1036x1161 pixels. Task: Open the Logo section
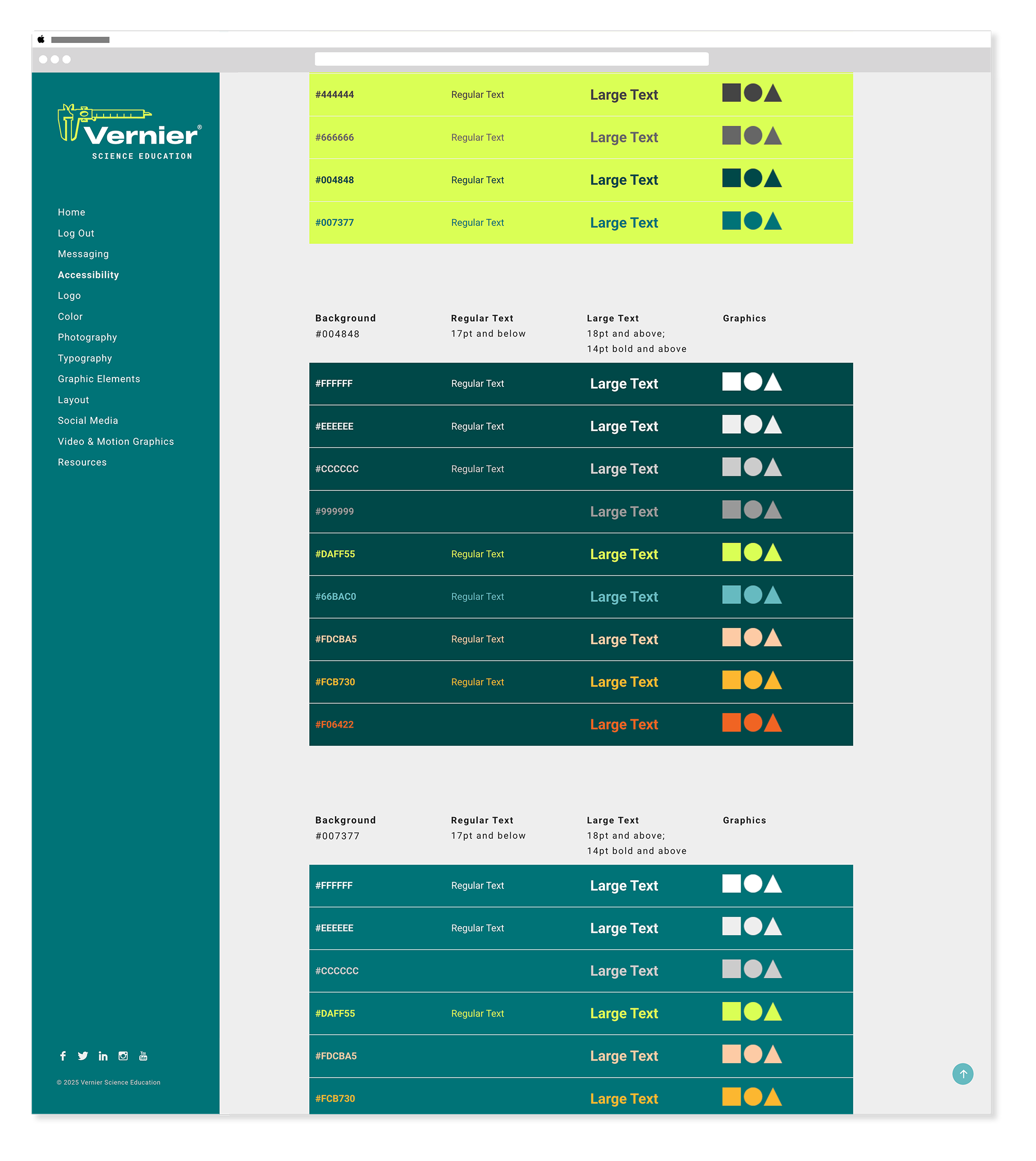point(69,296)
